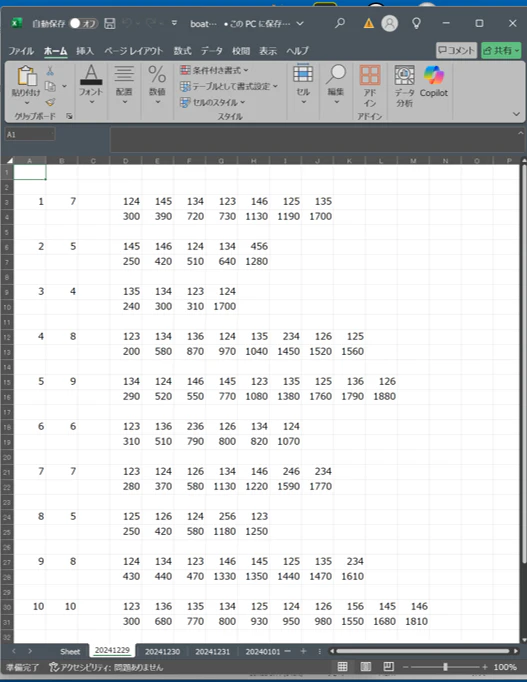
Task: Click the cut scissors icon
Action: [x=50, y=71]
